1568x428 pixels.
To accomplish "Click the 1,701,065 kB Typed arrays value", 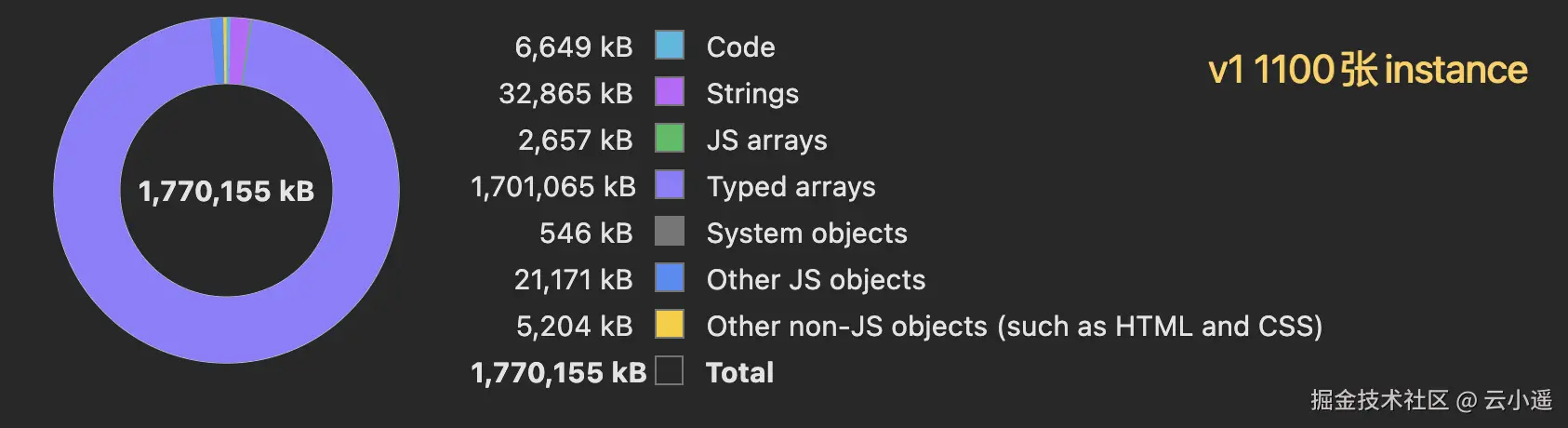I will tap(553, 186).
